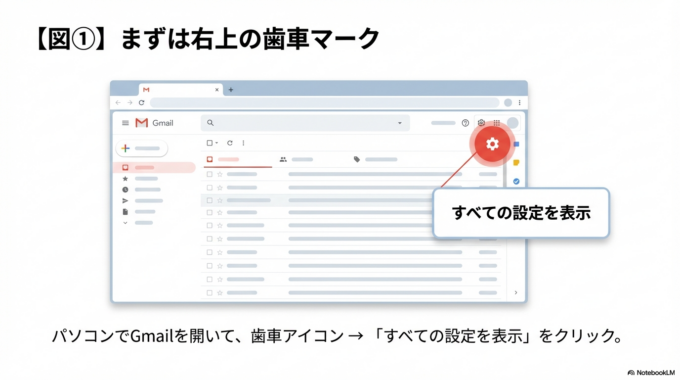Image resolution: width=680 pixels, height=380 pixels.
Task: Expand the select-all checkbox dropdown arrow
Action: [216, 143]
